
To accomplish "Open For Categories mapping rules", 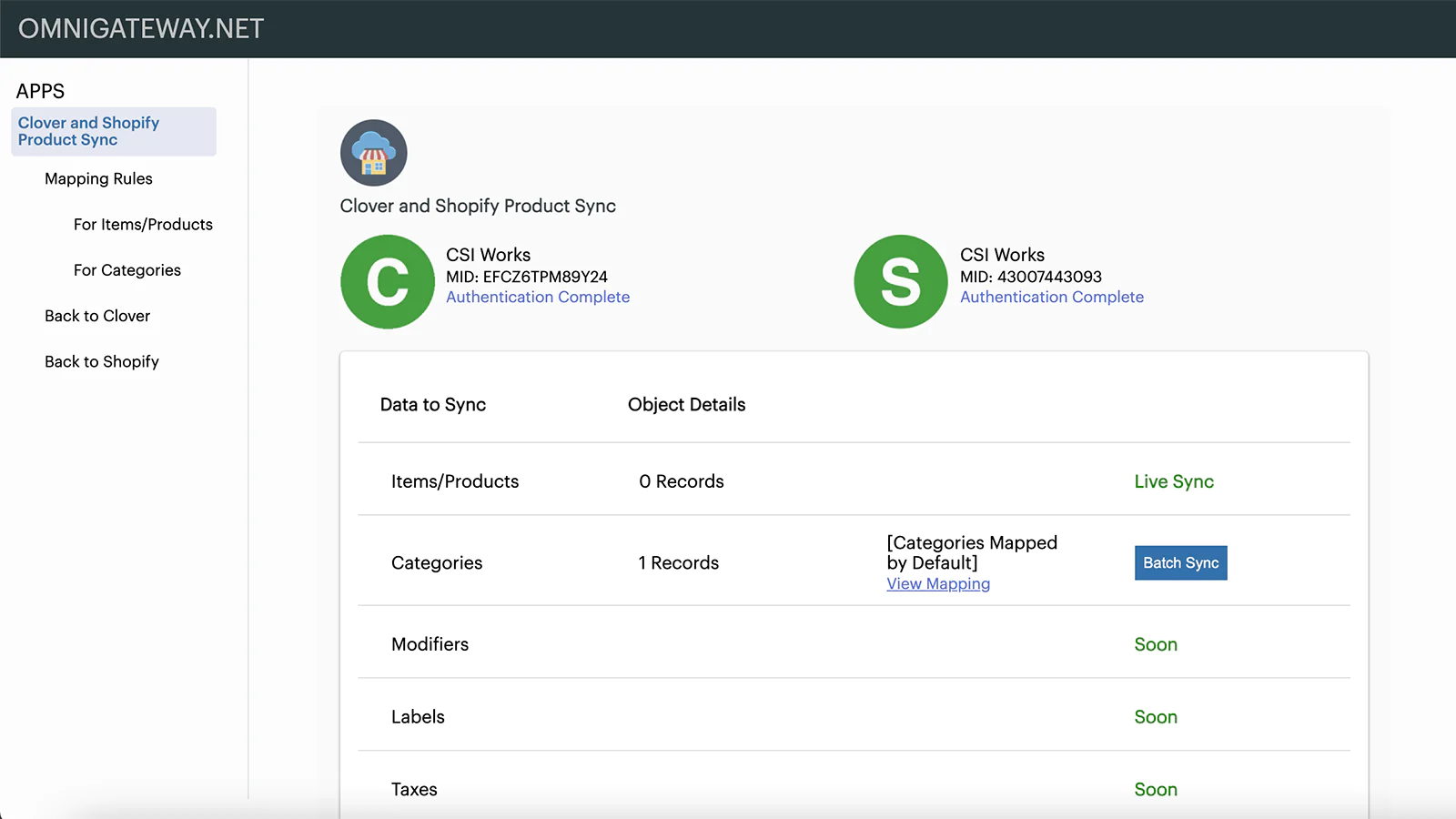I will coord(127,270).
